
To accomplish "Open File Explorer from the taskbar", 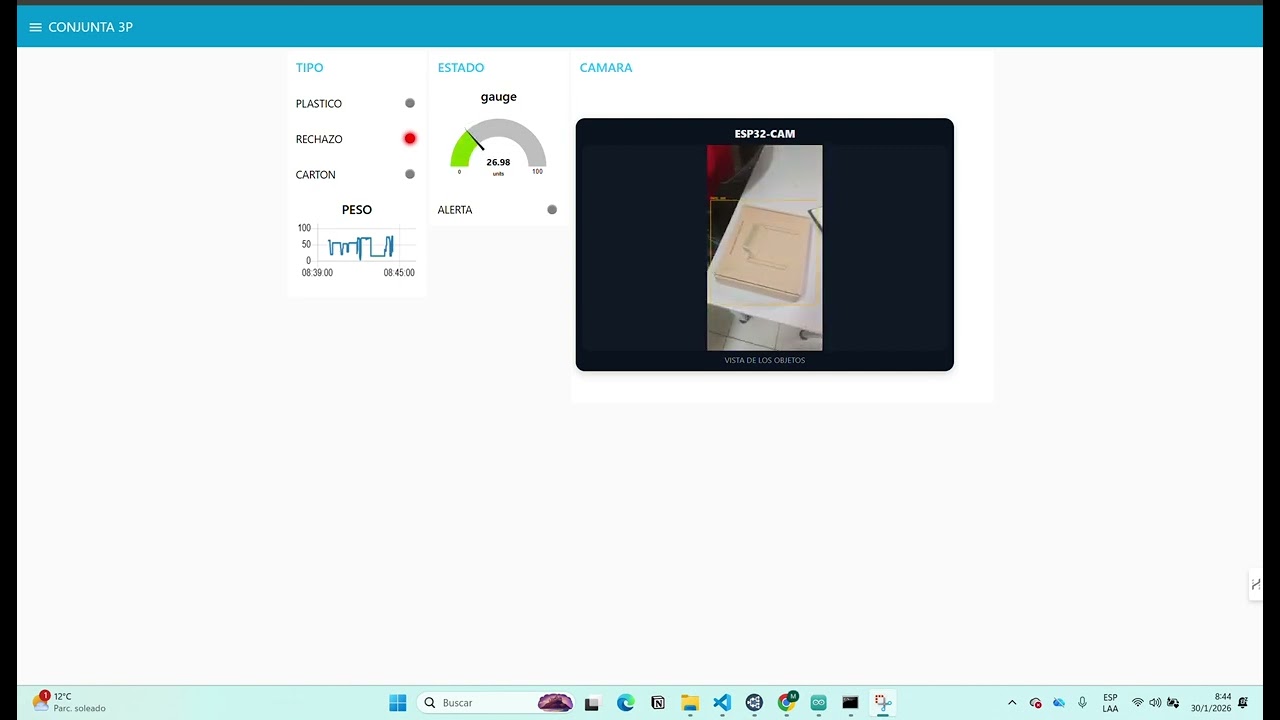I will coord(690,703).
